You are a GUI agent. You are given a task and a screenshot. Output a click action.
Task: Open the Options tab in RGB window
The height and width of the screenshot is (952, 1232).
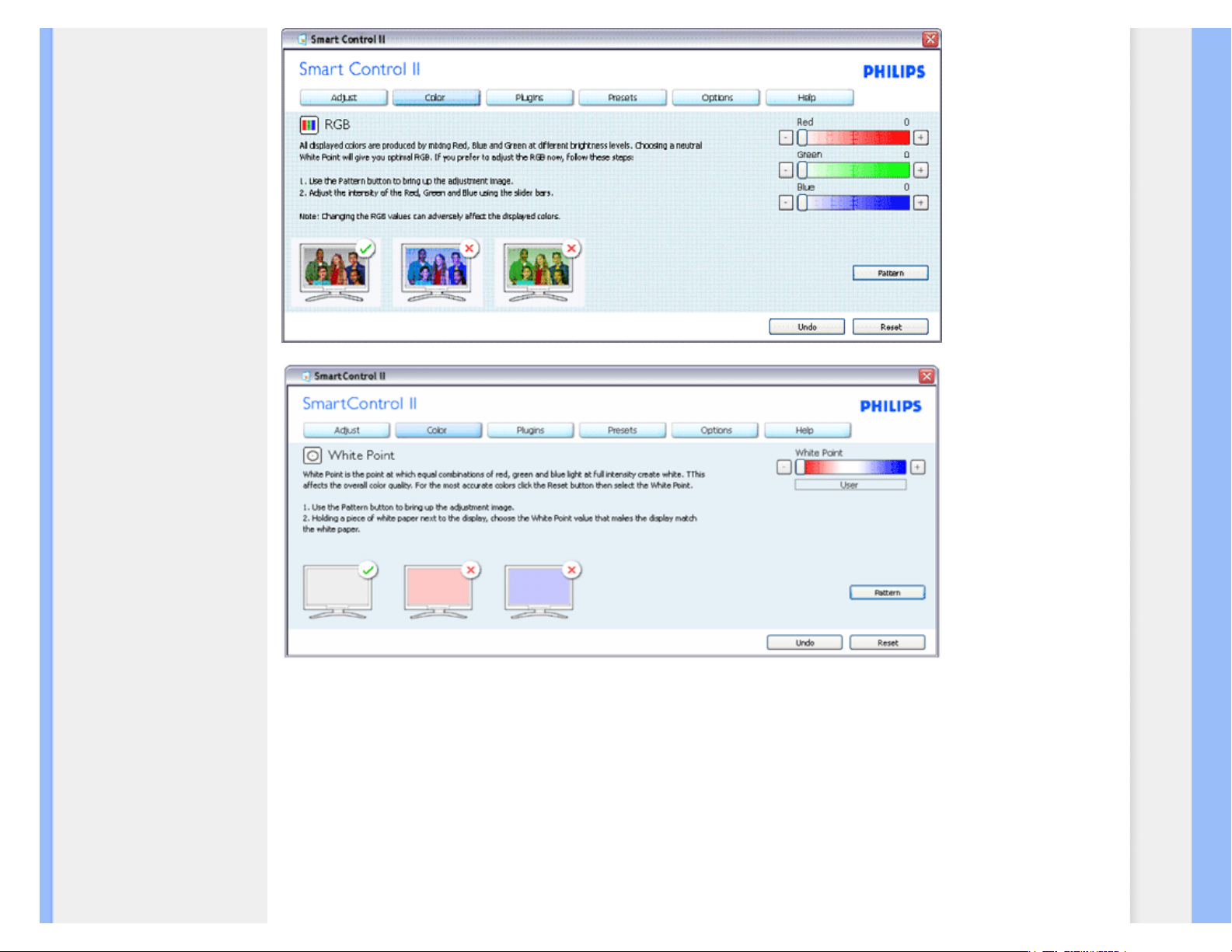[716, 98]
